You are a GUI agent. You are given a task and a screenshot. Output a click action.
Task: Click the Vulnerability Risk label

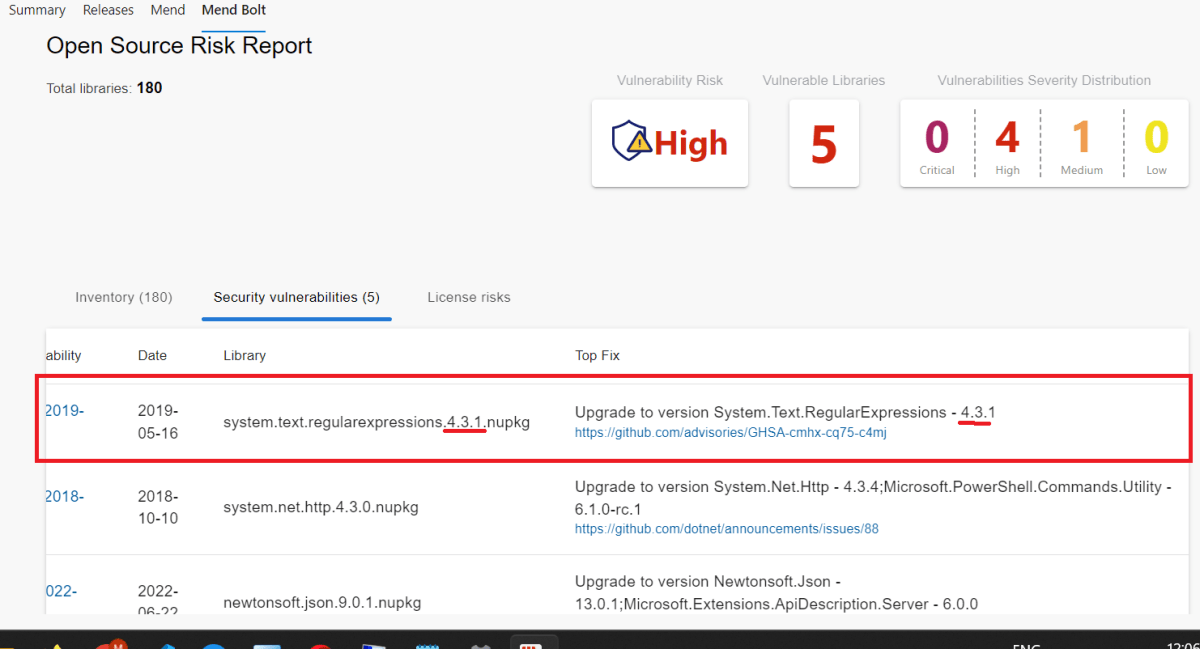[x=670, y=80]
